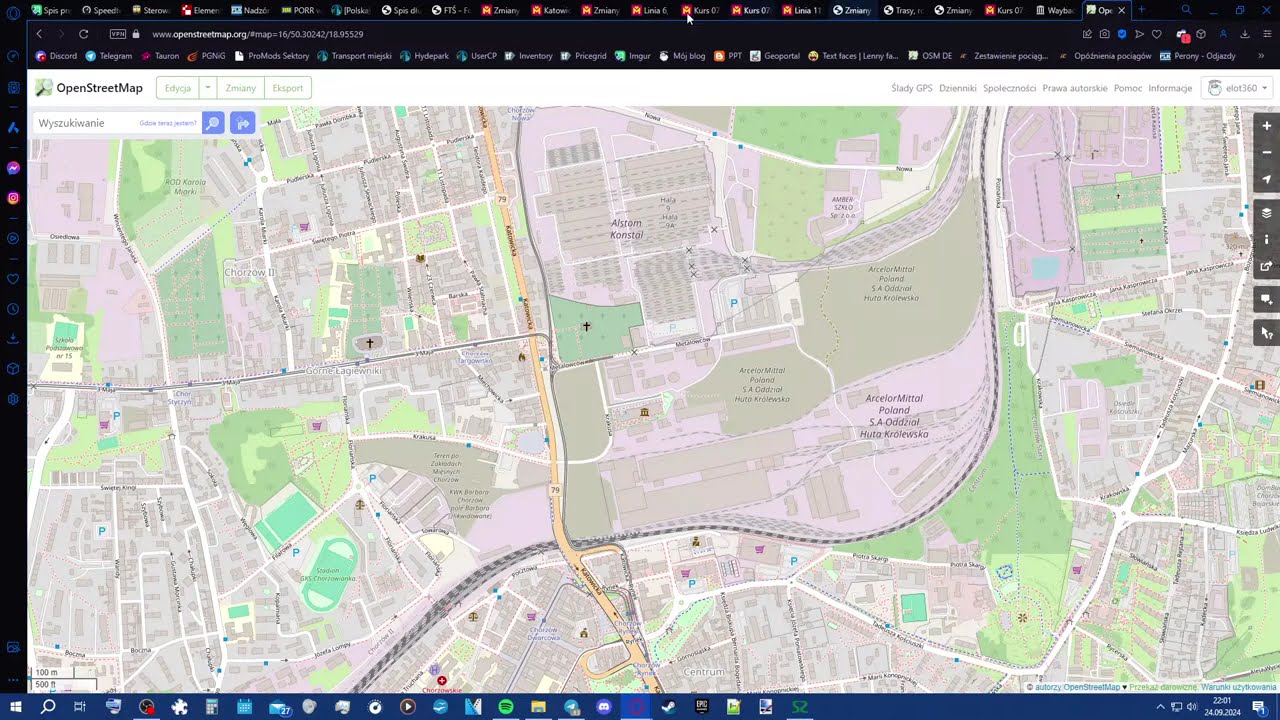Open a new browser tab

click(1141, 10)
